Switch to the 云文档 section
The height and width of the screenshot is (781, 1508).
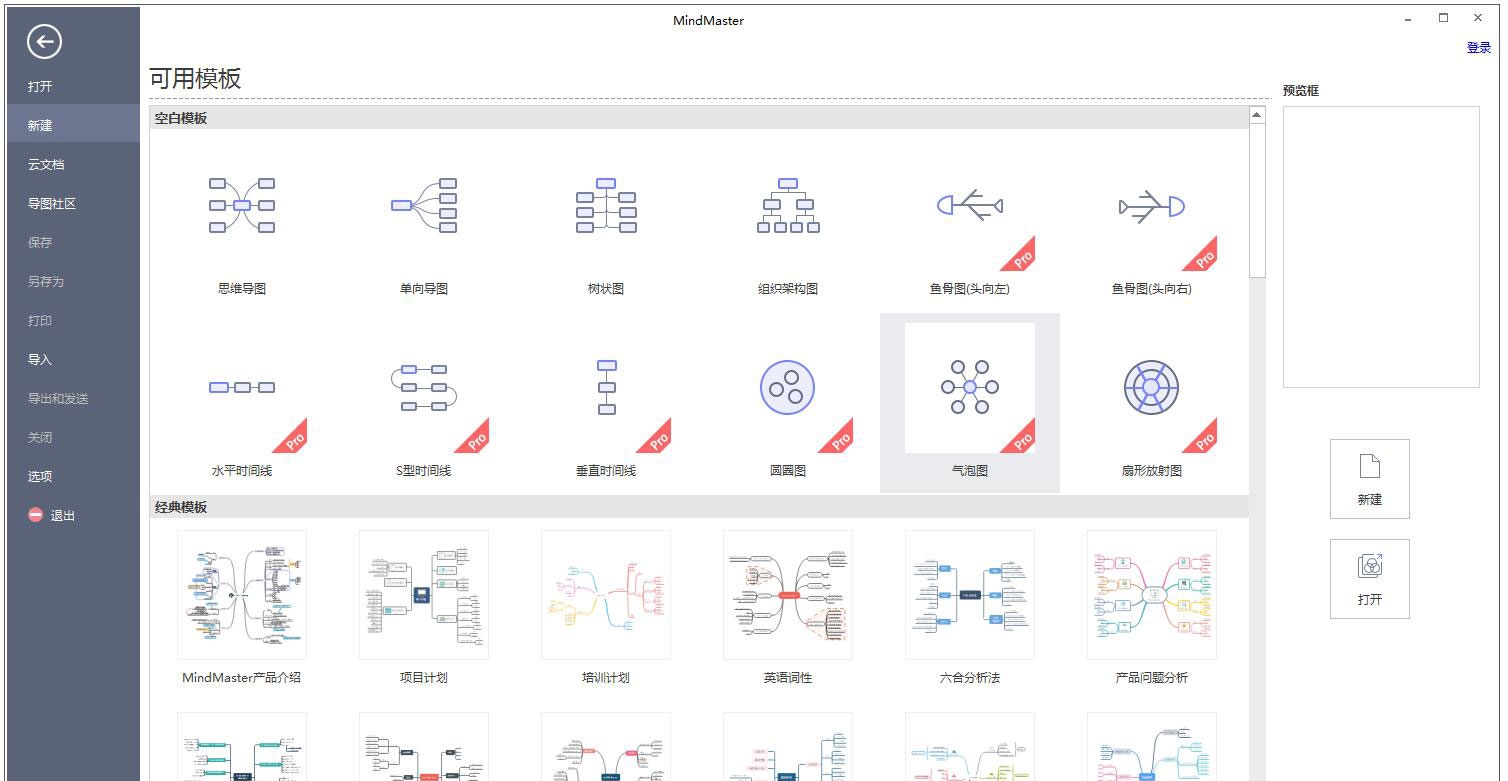pos(51,163)
